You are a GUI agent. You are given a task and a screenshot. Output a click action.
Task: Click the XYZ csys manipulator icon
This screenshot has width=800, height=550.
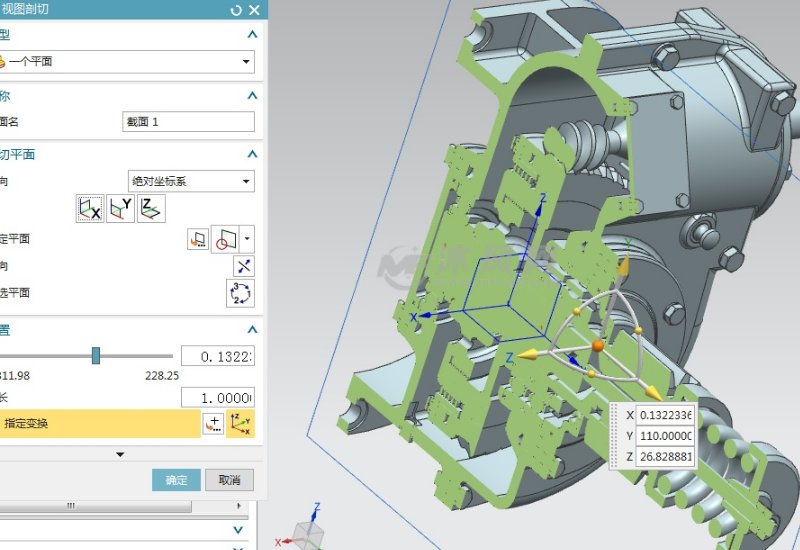tap(241, 424)
